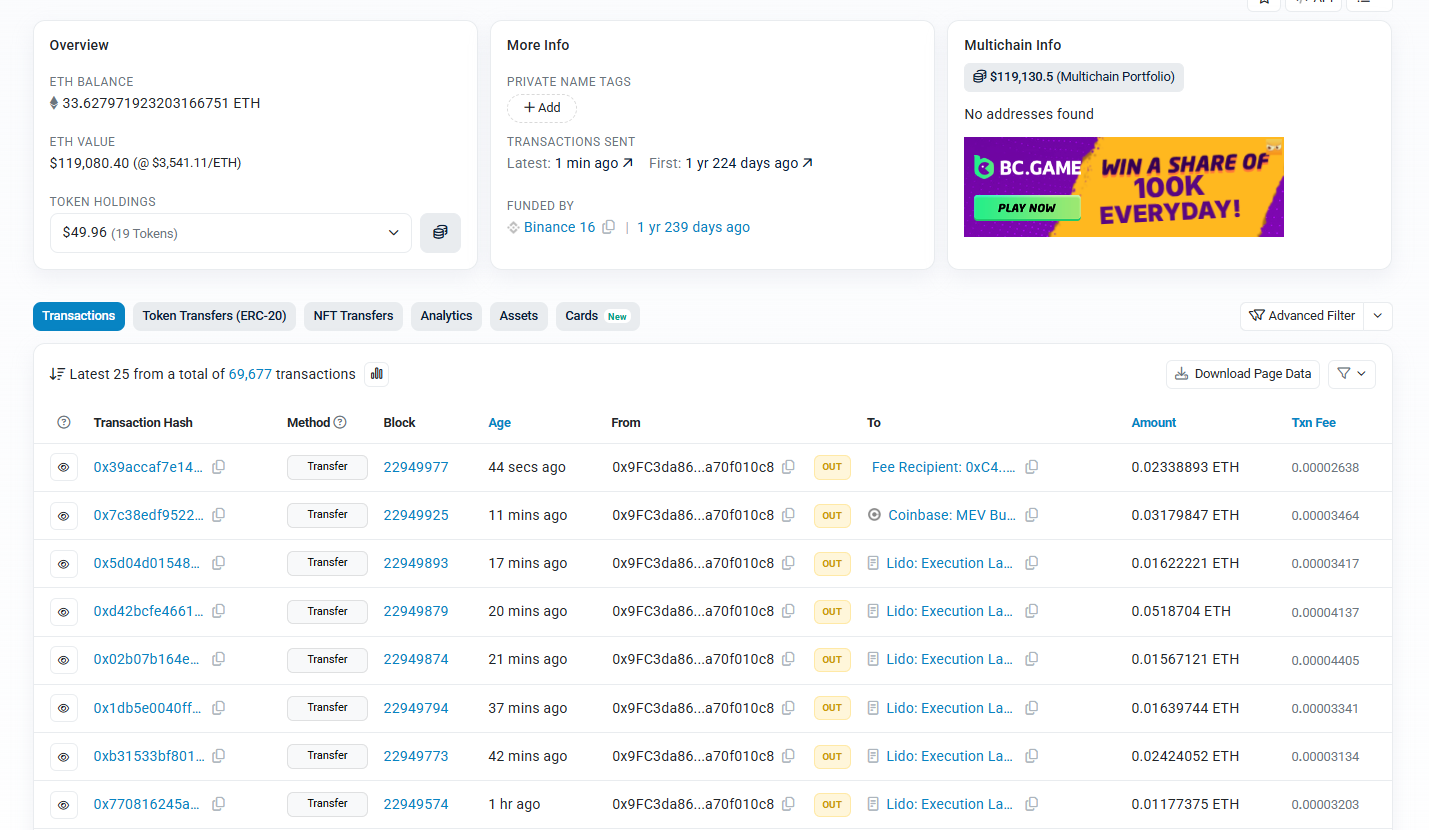Open the NFT Transfers tab

pos(353,316)
